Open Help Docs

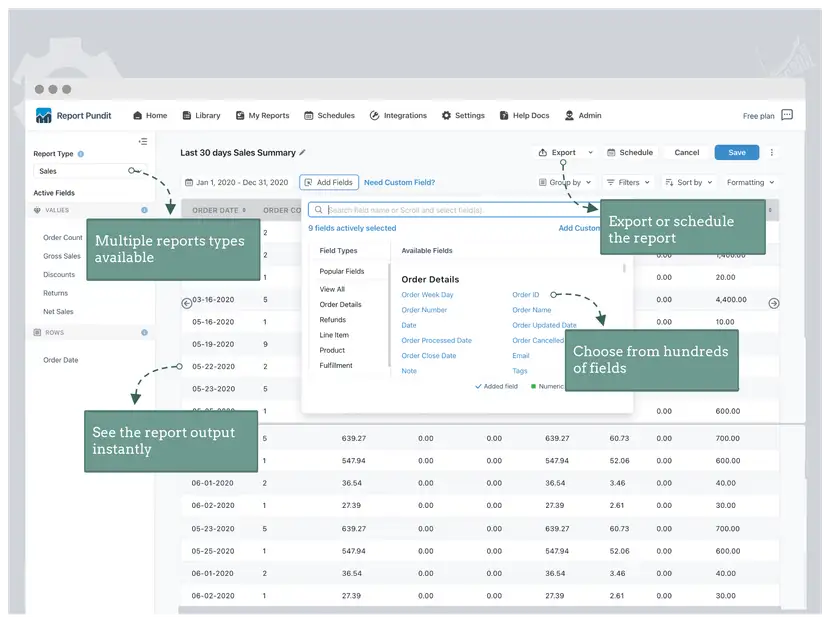click(x=525, y=115)
